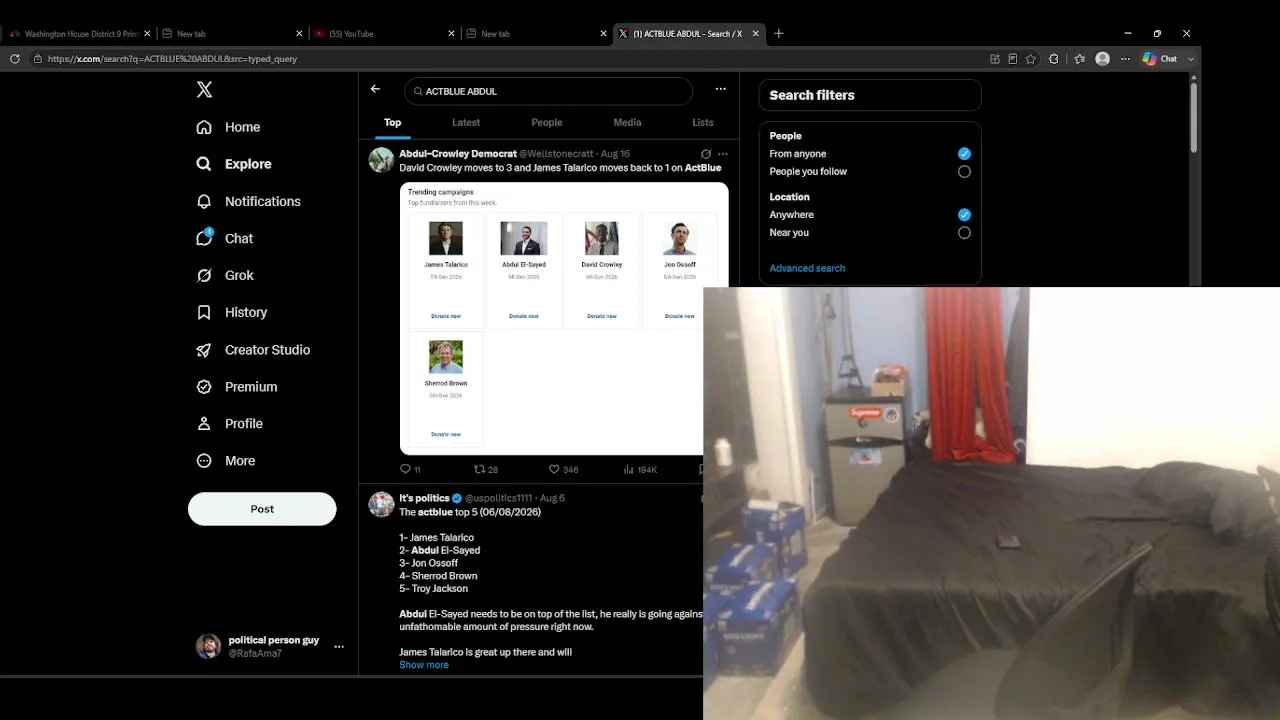Open the @Wellstonecratt profile handle
This screenshot has height=720, width=1280.
[556, 154]
